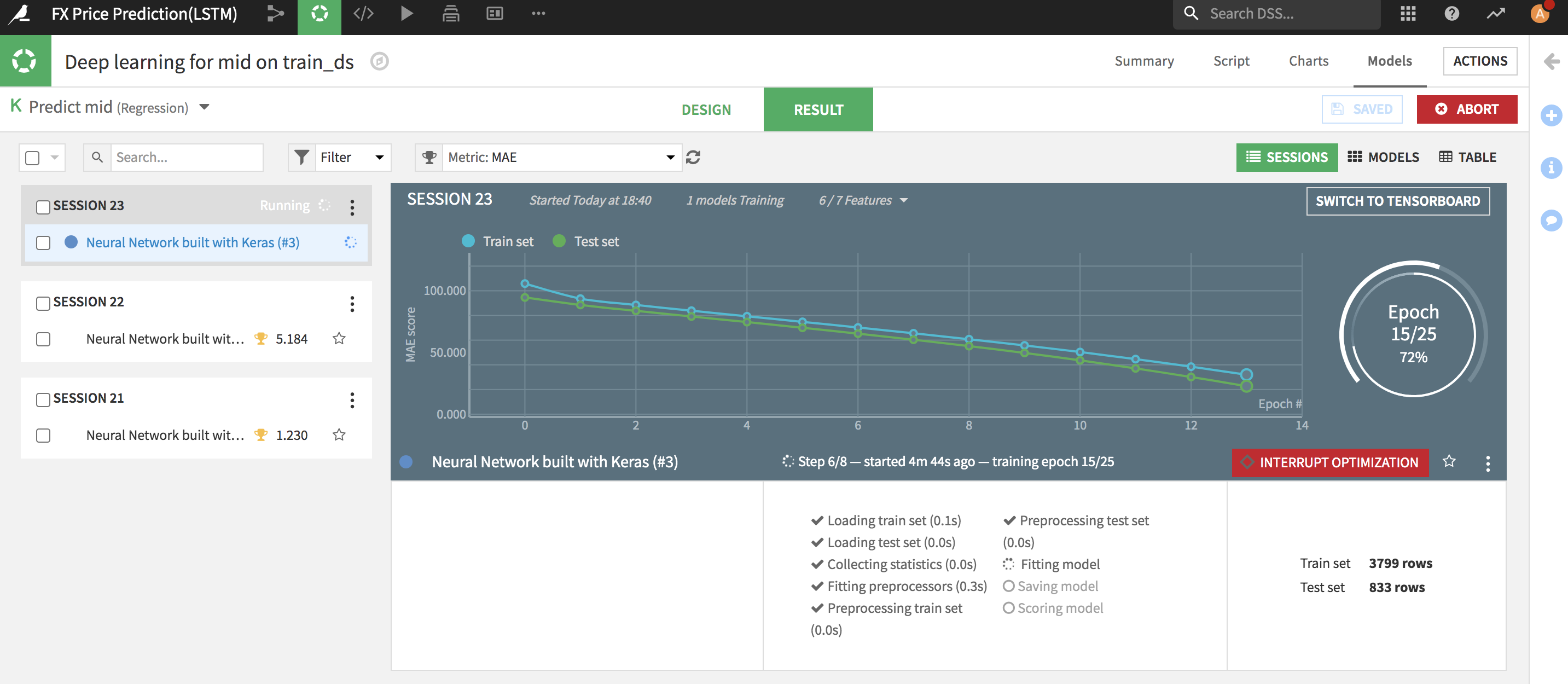
Task: Open Session 23 three-dot options menu
Action: pos(352,207)
